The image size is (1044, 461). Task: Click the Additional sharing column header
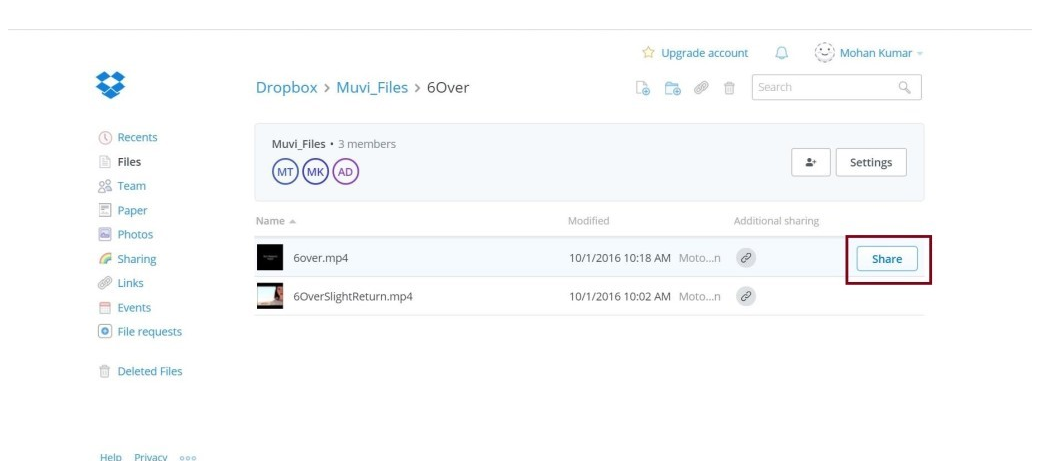tap(776, 221)
